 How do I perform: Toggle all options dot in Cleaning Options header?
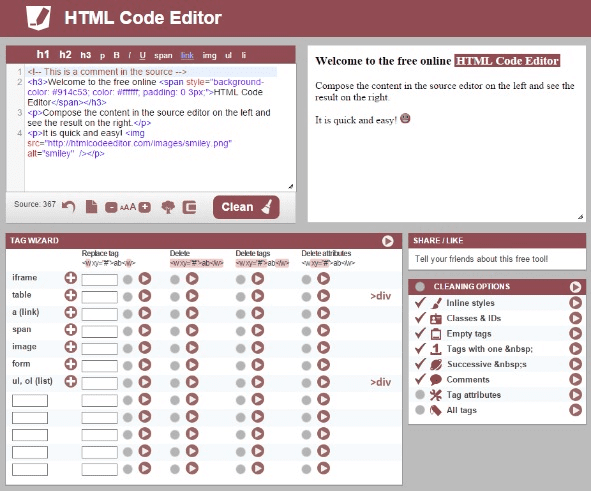click(x=420, y=287)
